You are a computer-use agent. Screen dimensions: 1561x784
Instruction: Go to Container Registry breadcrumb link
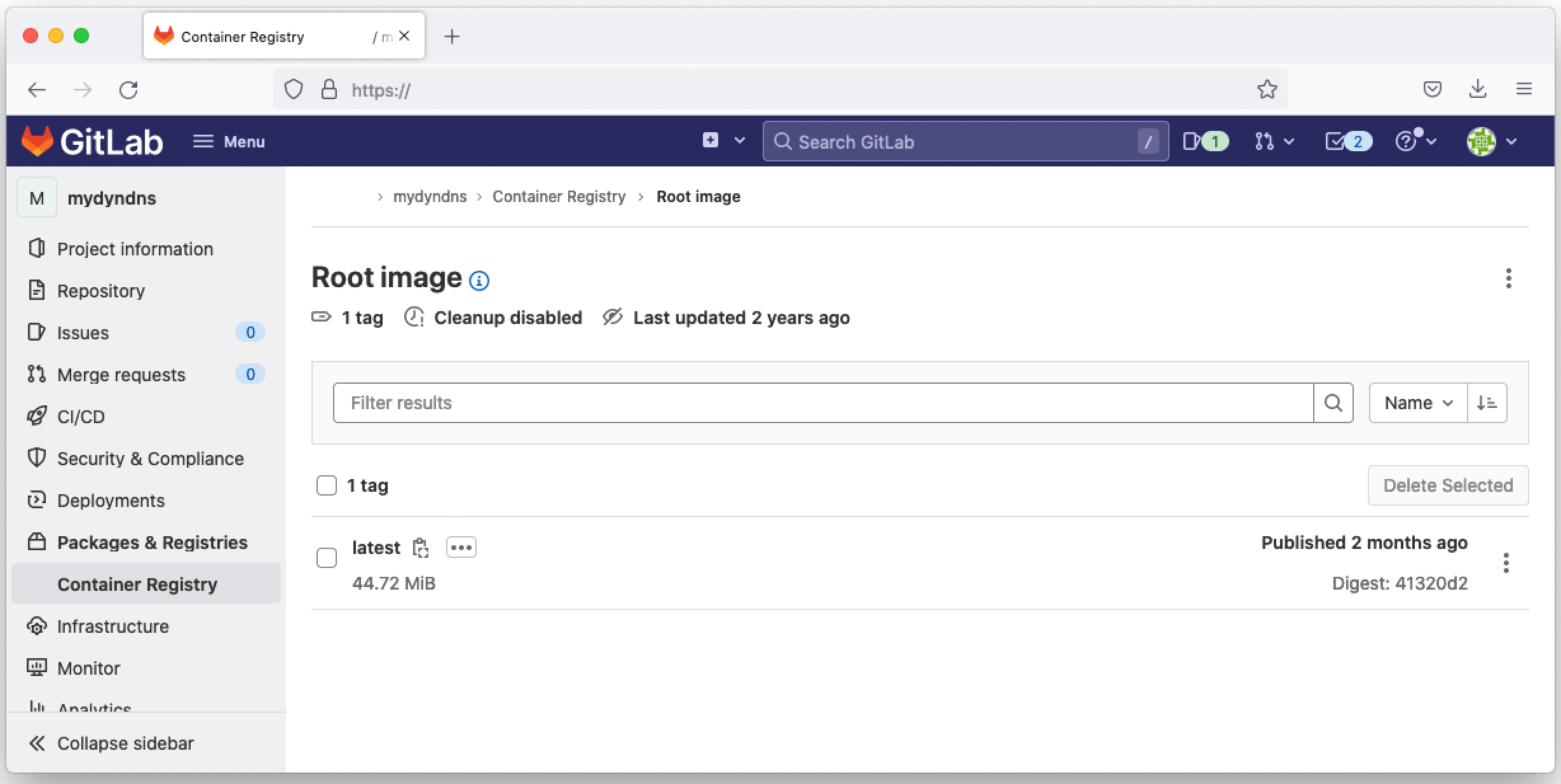click(x=559, y=197)
